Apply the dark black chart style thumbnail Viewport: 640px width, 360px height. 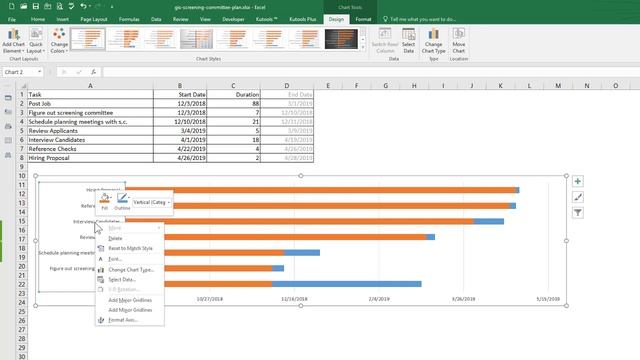[x=342, y=39]
